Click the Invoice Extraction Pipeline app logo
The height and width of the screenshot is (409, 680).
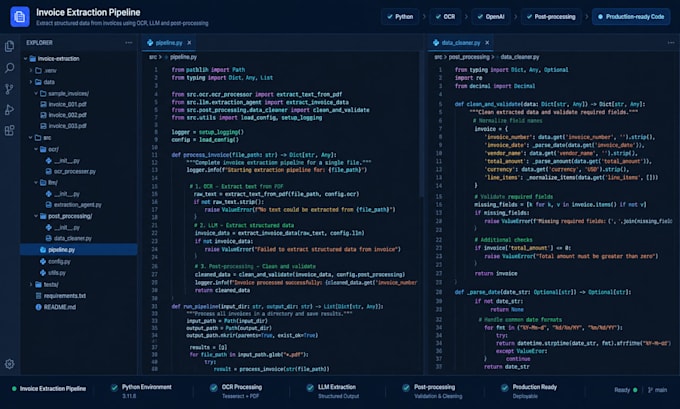click(20, 16)
